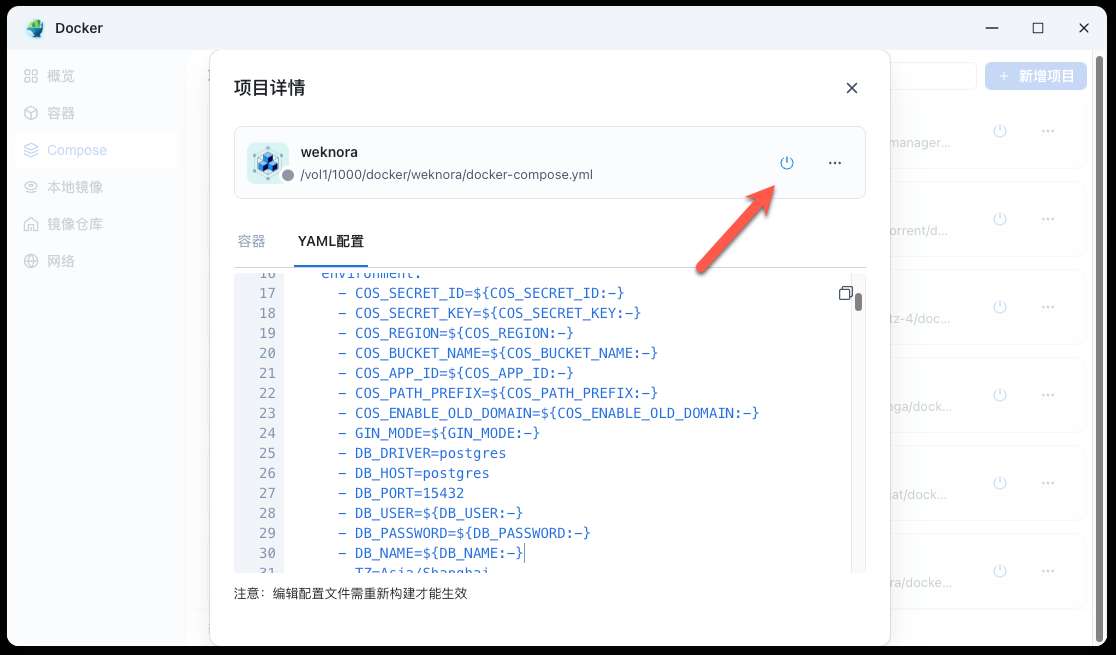Screen dimensions: 1116x655
Task: Toggle power on the manager project row
Action: [x=999, y=131]
